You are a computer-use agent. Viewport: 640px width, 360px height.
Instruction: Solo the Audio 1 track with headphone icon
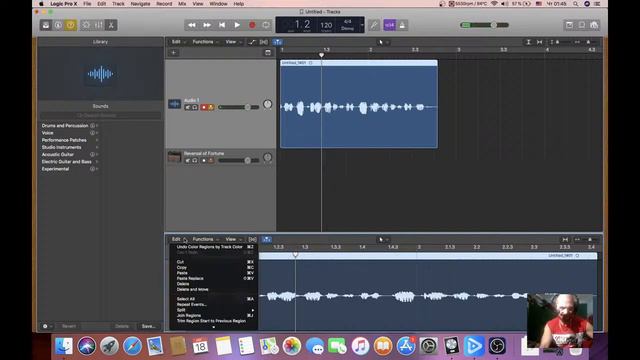[195, 107]
